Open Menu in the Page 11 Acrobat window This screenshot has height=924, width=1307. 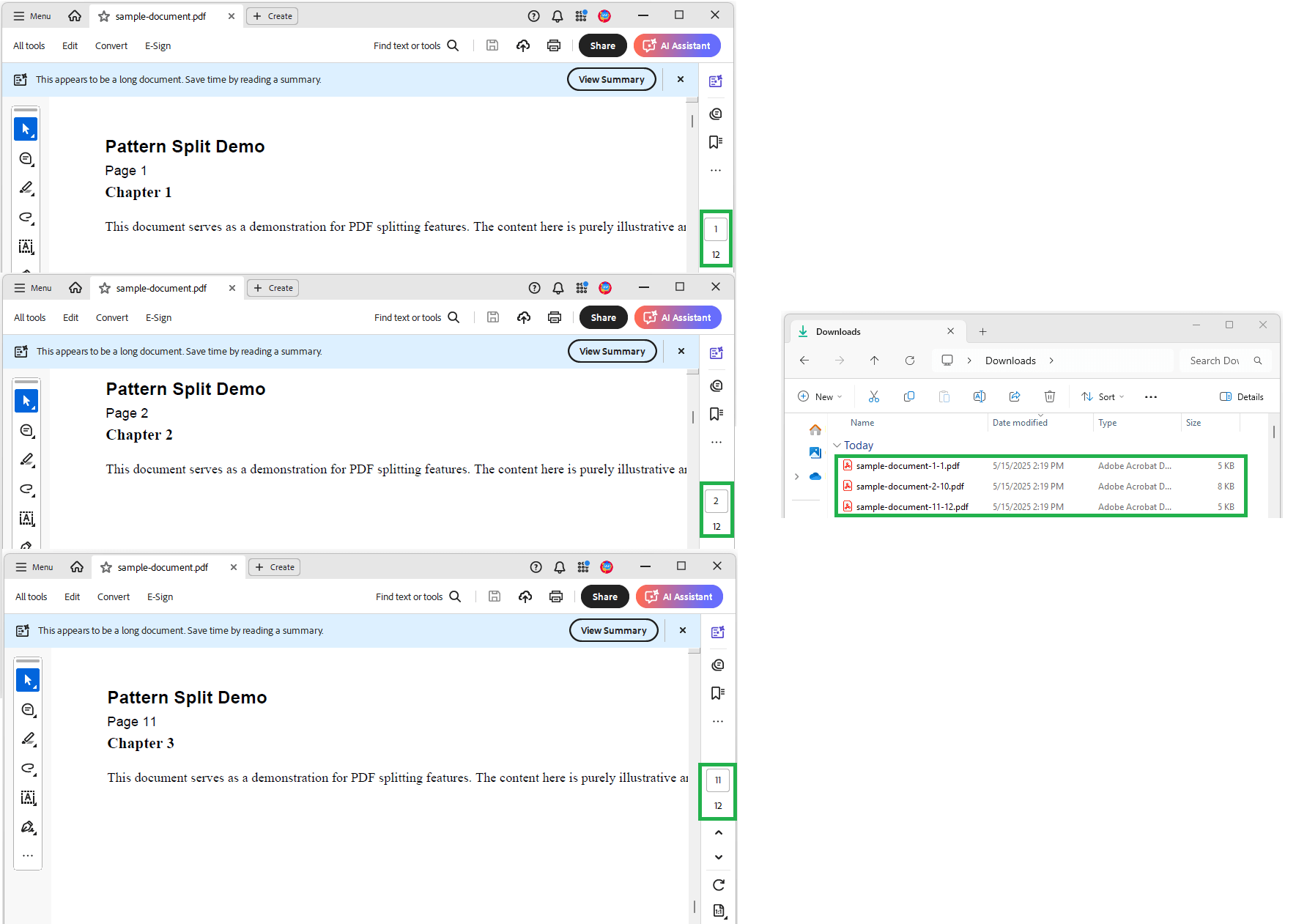click(34, 567)
